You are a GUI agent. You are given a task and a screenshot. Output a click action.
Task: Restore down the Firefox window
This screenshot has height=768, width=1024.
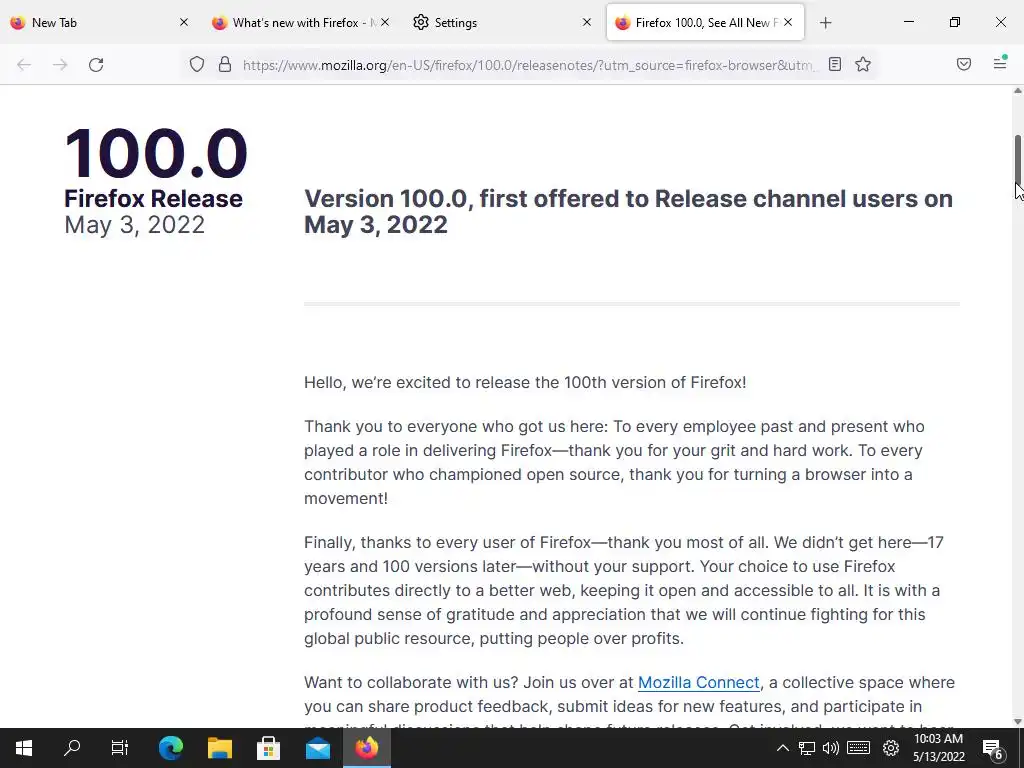955,22
